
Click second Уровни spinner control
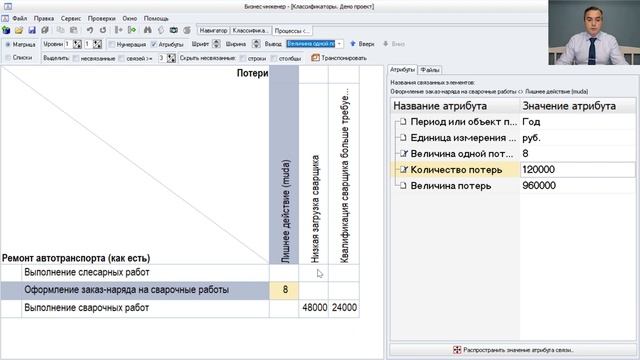coord(97,44)
